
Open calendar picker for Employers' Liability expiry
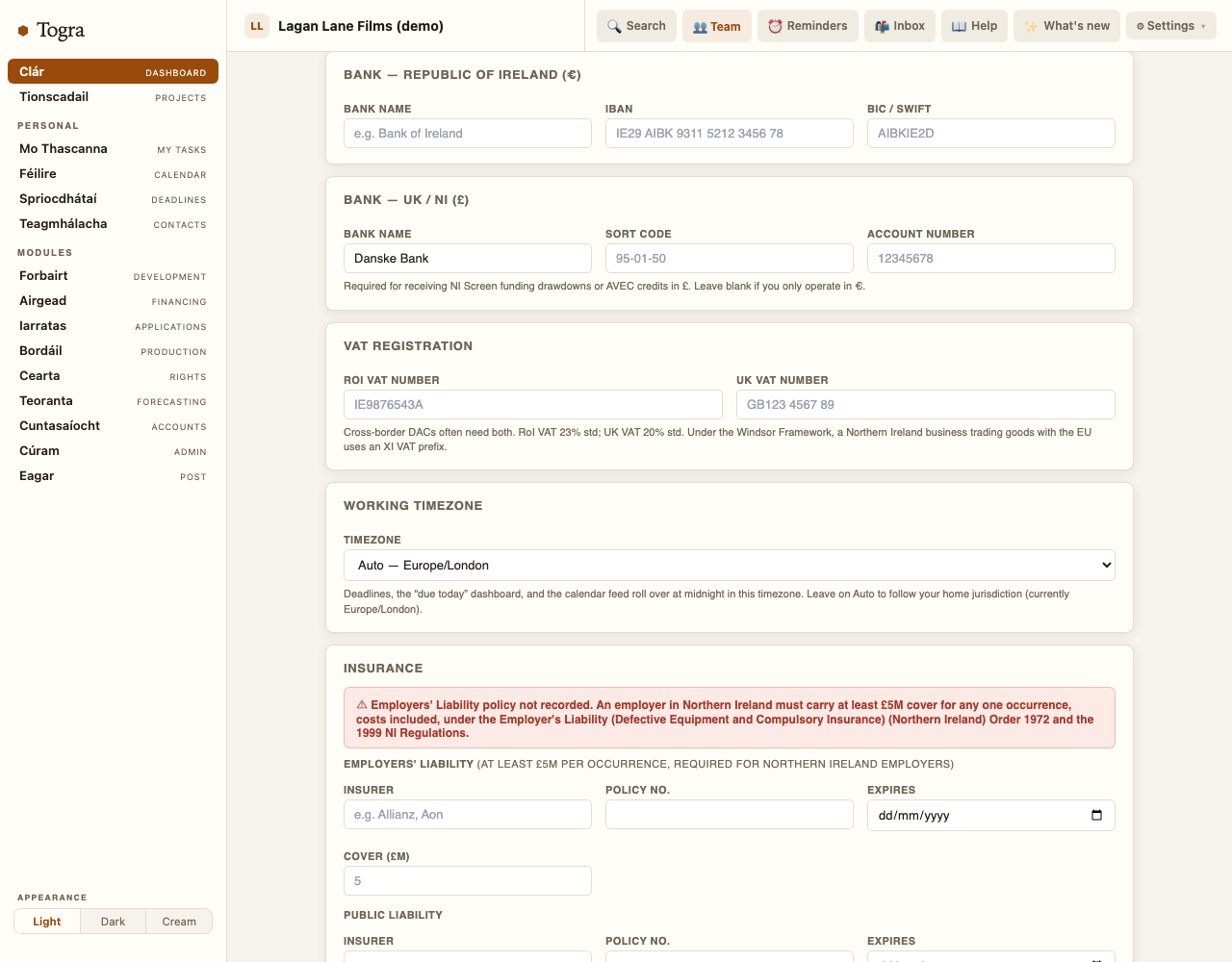1096,816
